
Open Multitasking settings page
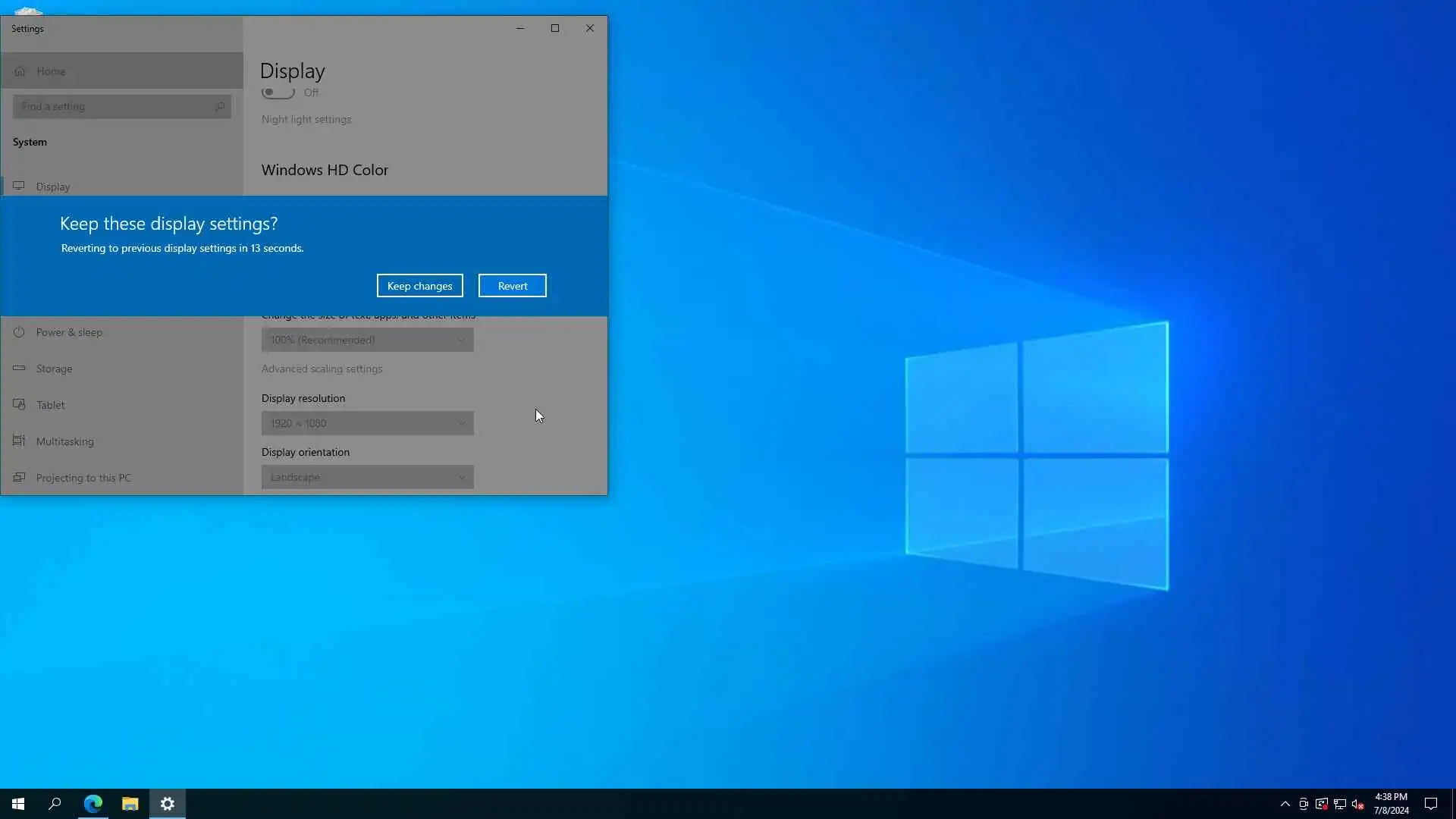[64, 441]
